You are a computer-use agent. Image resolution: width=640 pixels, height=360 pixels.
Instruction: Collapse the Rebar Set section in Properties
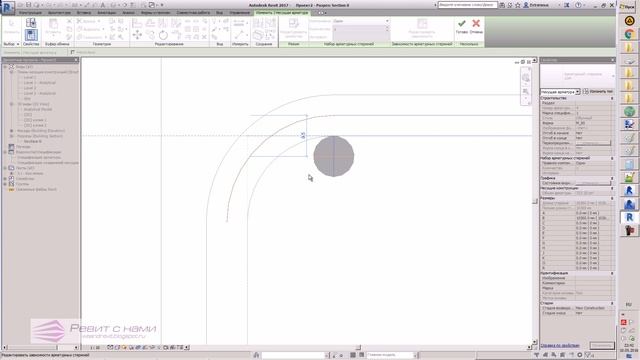(x=612, y=158)
